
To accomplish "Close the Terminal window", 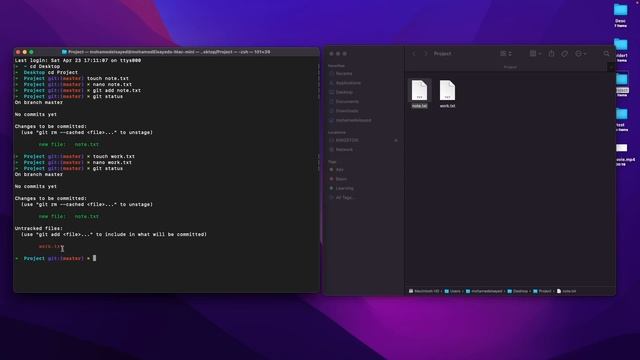I will (x=18, y=52).
